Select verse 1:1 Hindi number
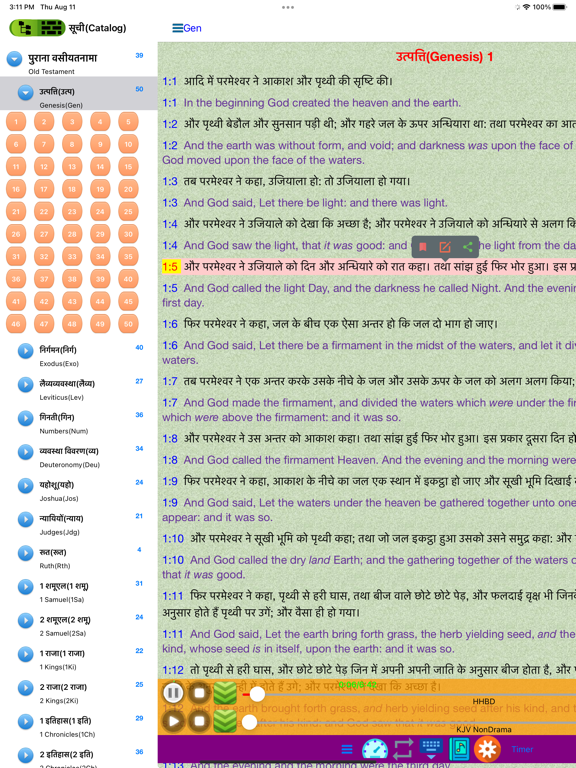The height and width of the screenshot is (768, 576). (x=169, y=81)
